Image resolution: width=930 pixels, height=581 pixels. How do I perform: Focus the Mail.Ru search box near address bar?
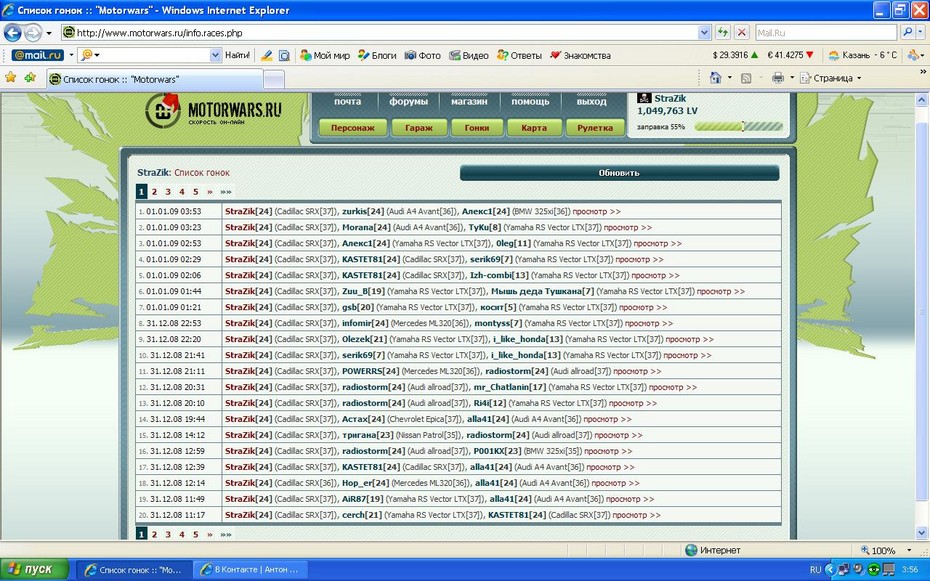coord(825,33)
